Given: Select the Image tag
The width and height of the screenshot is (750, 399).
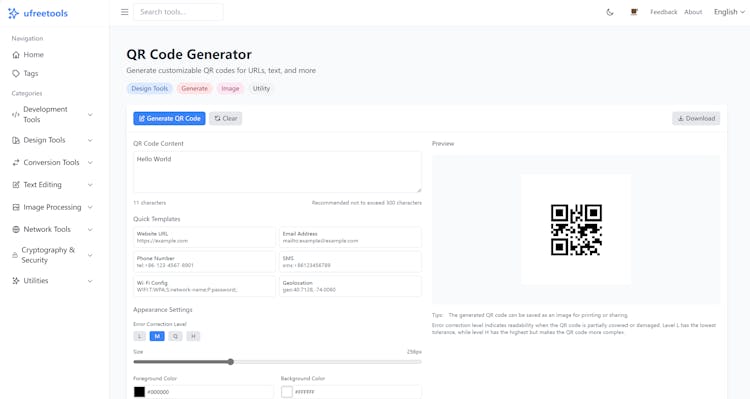Looking at the screenshot, I should tap(230, 89).
